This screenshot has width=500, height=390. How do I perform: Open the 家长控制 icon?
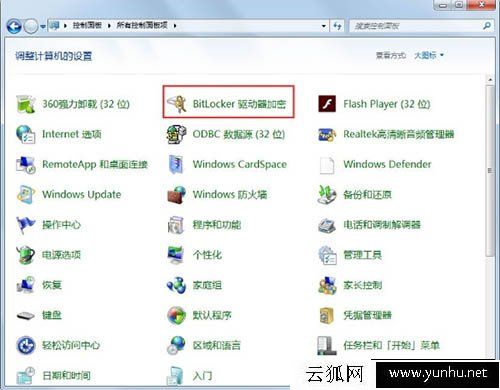327,285
